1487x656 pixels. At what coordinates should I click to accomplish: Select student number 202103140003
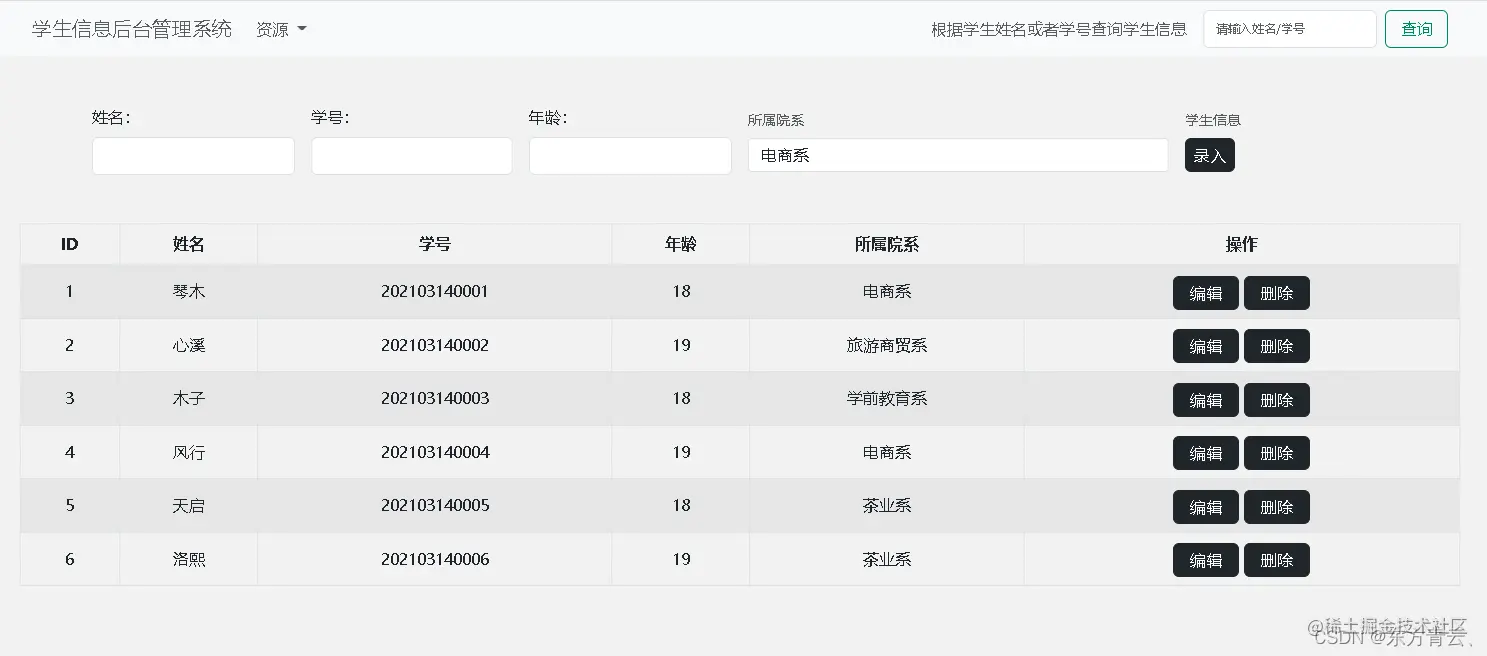pyautogui.click(x=435, y=398)
